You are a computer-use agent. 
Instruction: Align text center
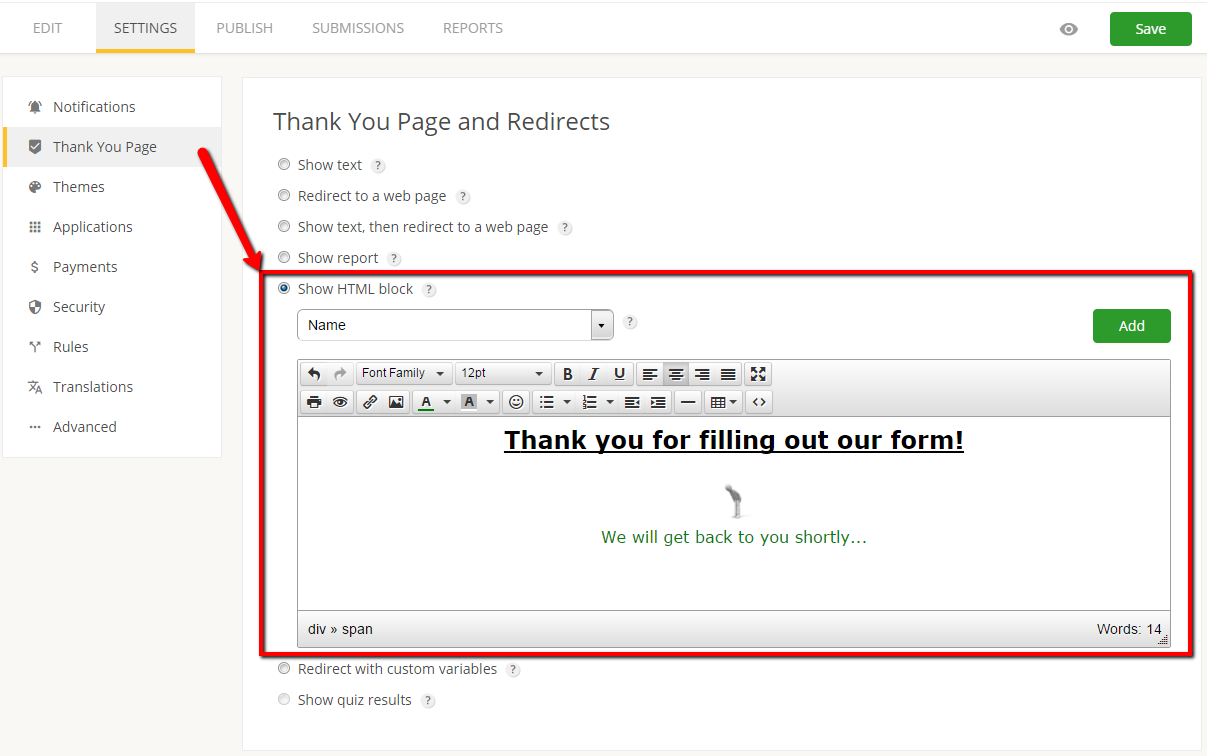click(676, 374)
